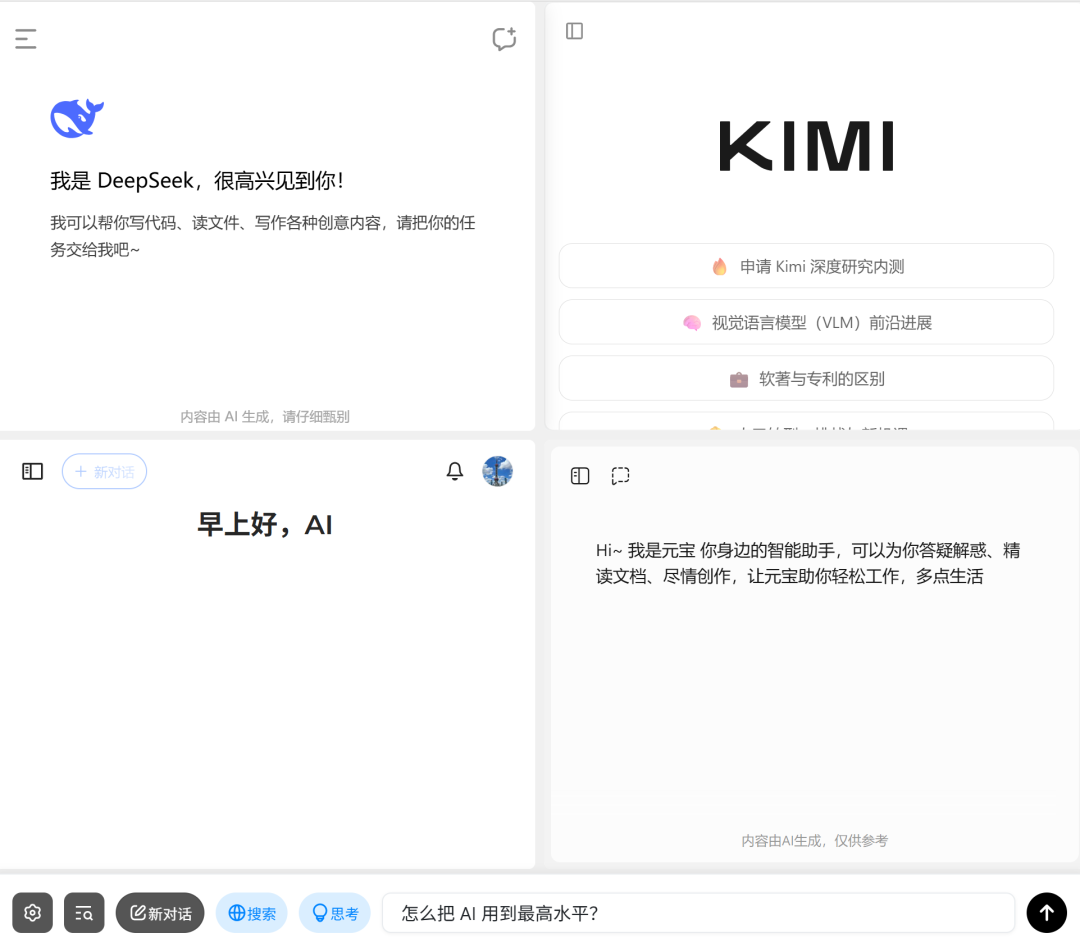The image size is (1080, 947).
Task: Open search-list history icon in bottom toolbar
Action: [x=84, y=913]
